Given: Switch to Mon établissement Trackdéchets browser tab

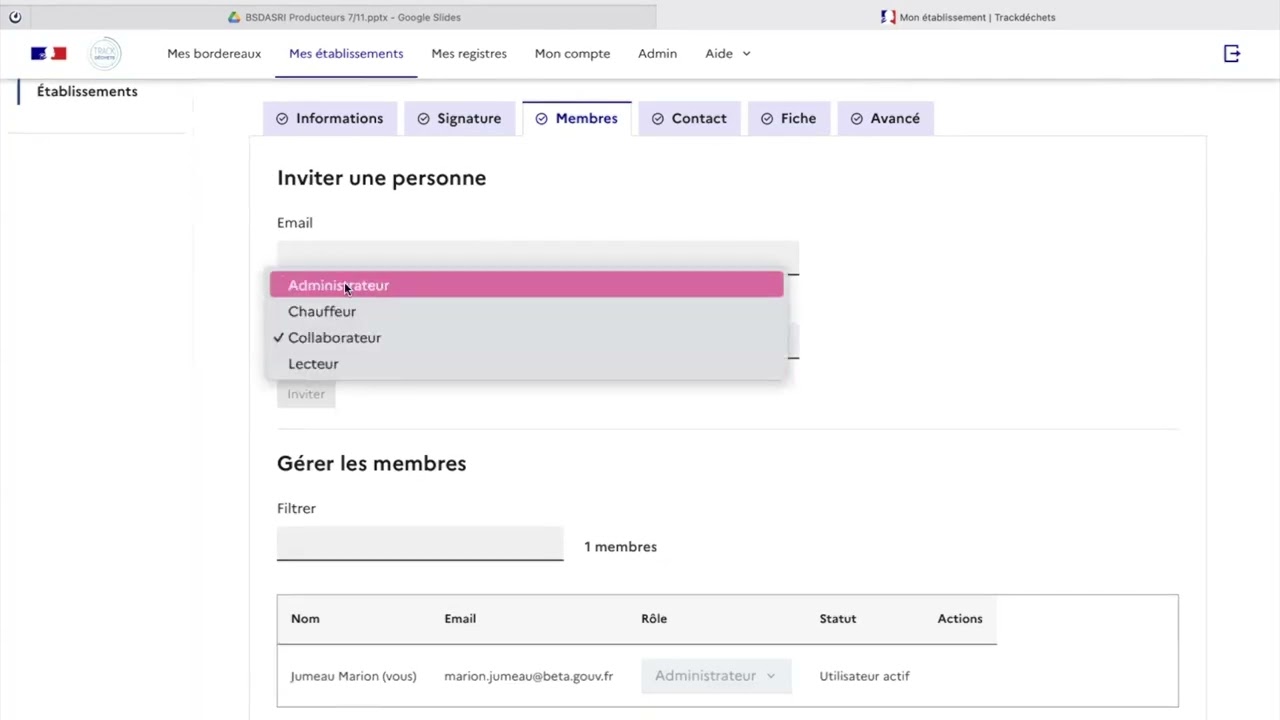Looking at the screenshot, I should click(x=967, y=17).
